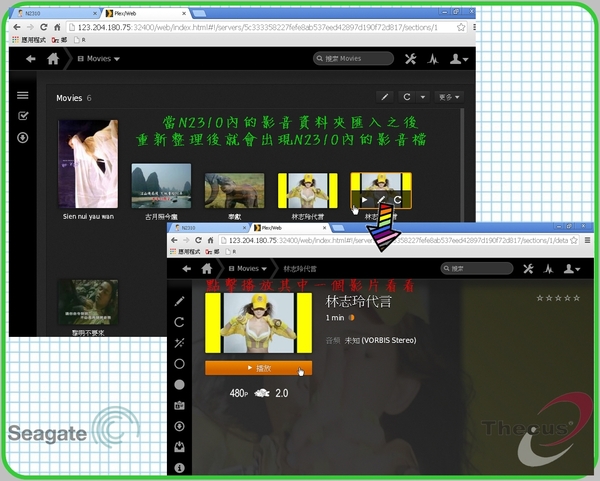
Task: Open the Sien nui yau wan poster
Action: pos(88,164)
